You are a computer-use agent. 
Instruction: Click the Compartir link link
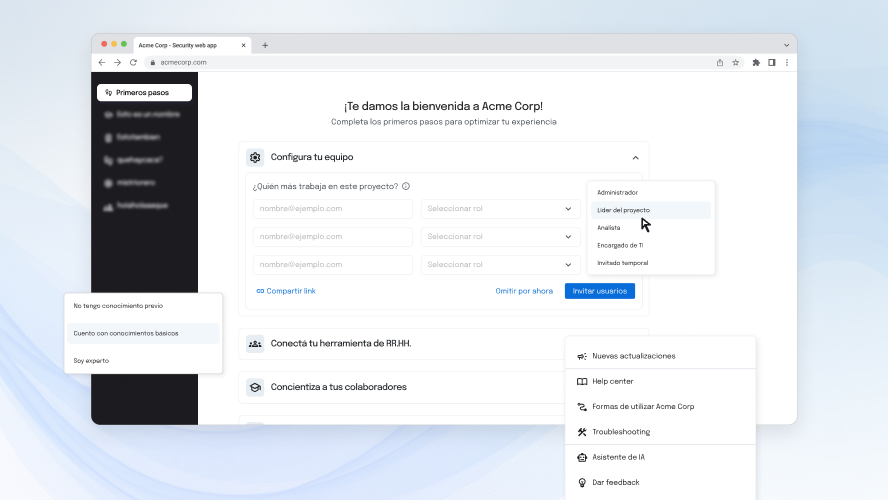286,291
